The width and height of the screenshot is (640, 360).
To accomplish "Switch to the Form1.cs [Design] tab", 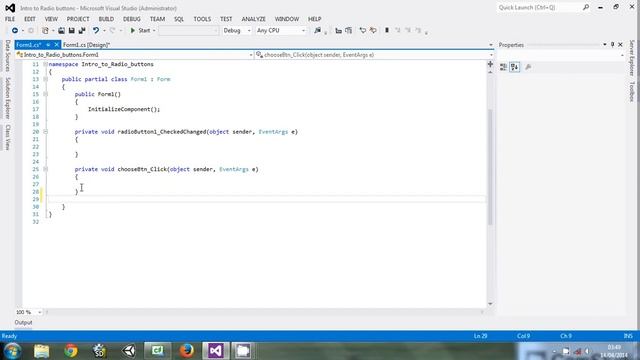I will point(87,45).
